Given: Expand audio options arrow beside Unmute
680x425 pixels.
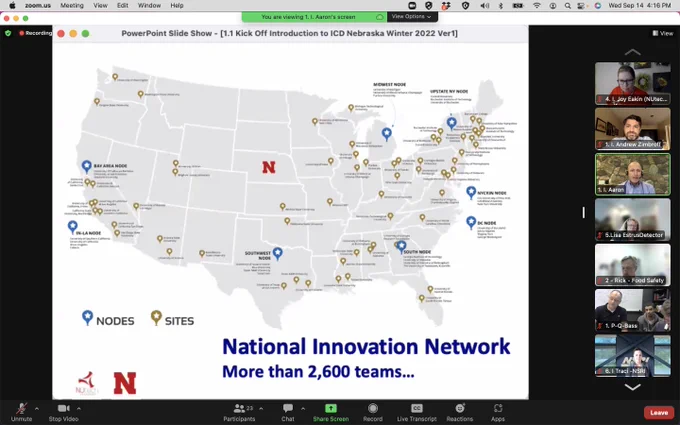Looking at the screenshot, I should coord(36,409).
